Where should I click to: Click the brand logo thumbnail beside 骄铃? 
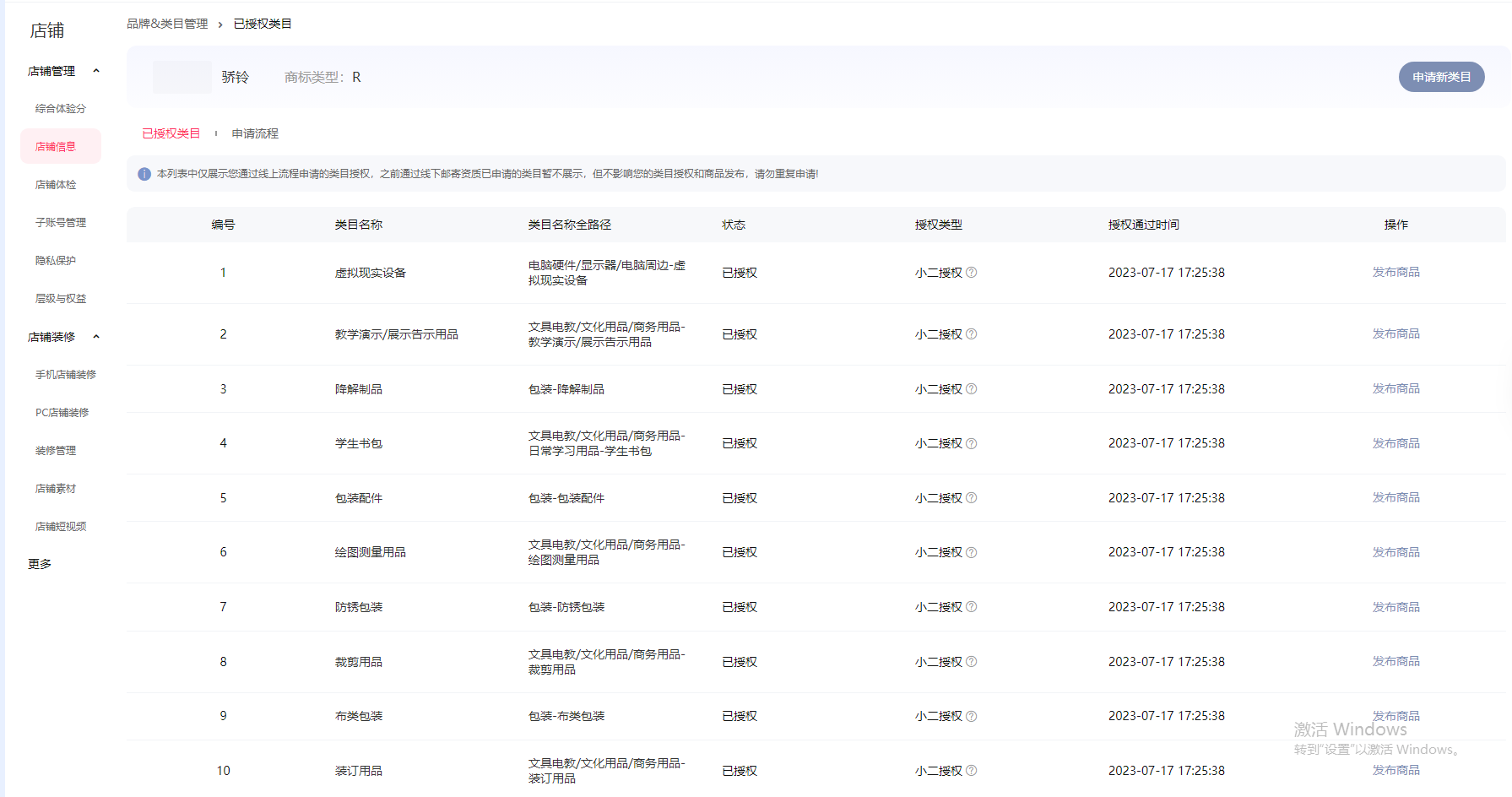pyautogui.click(x=182, y=77)
